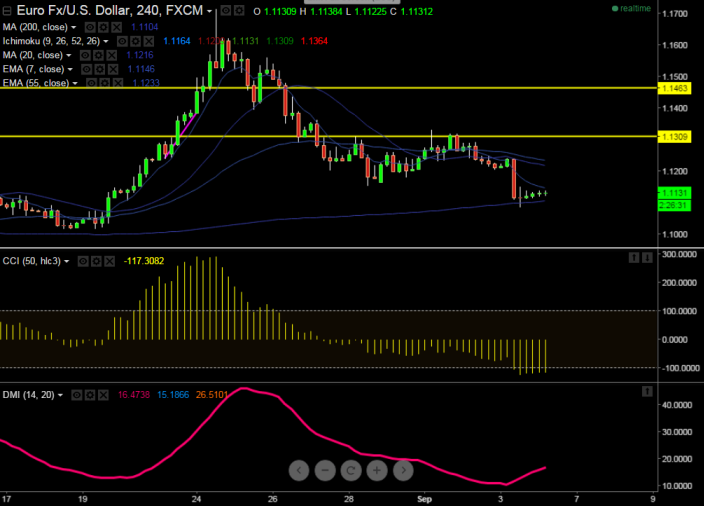Delete the MA (20, close) indicator
Image resolution: width=704 pixels, height=506 pixels.
(x=112, y=55)
